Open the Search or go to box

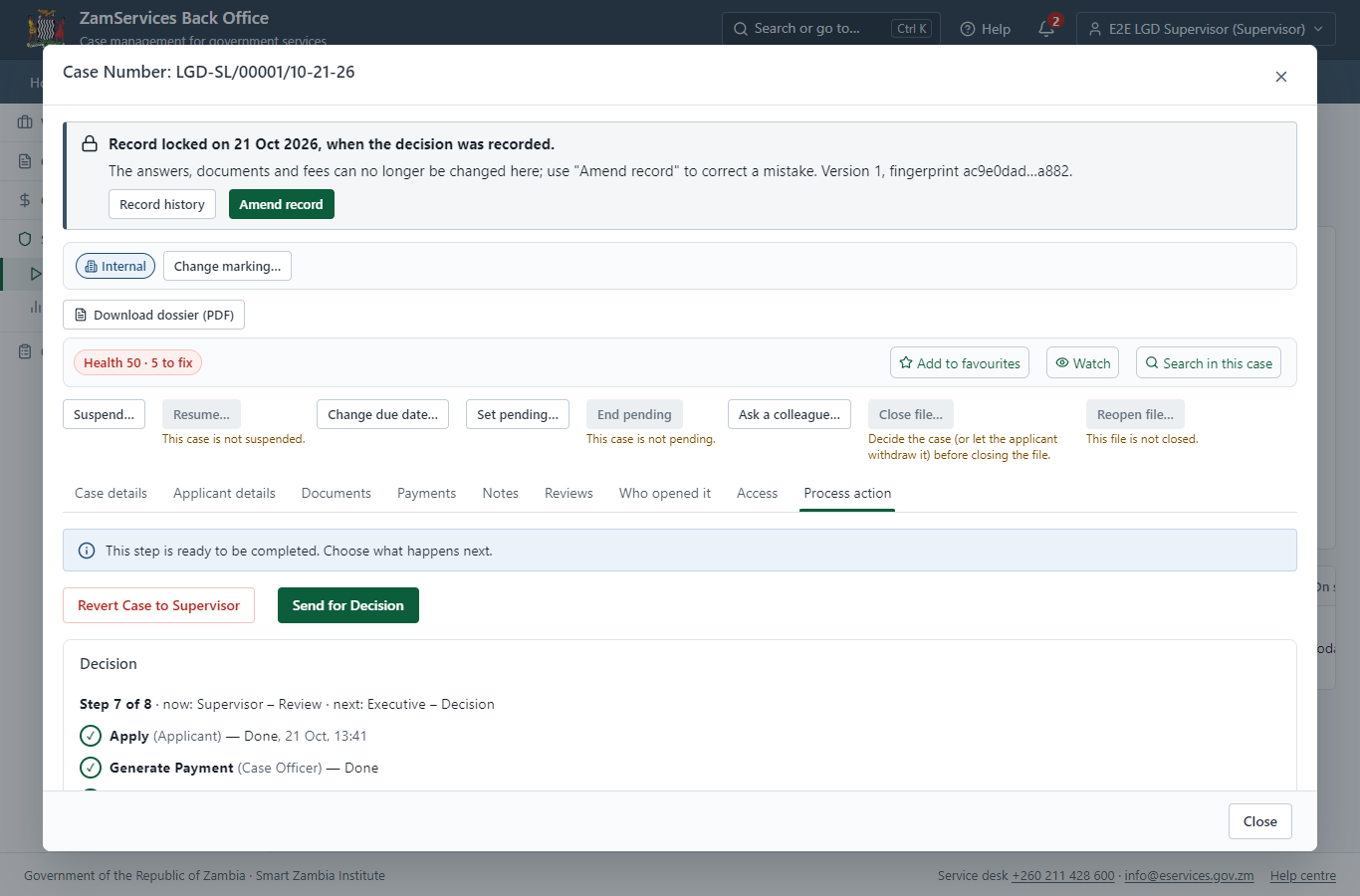[x=830, y=29]
